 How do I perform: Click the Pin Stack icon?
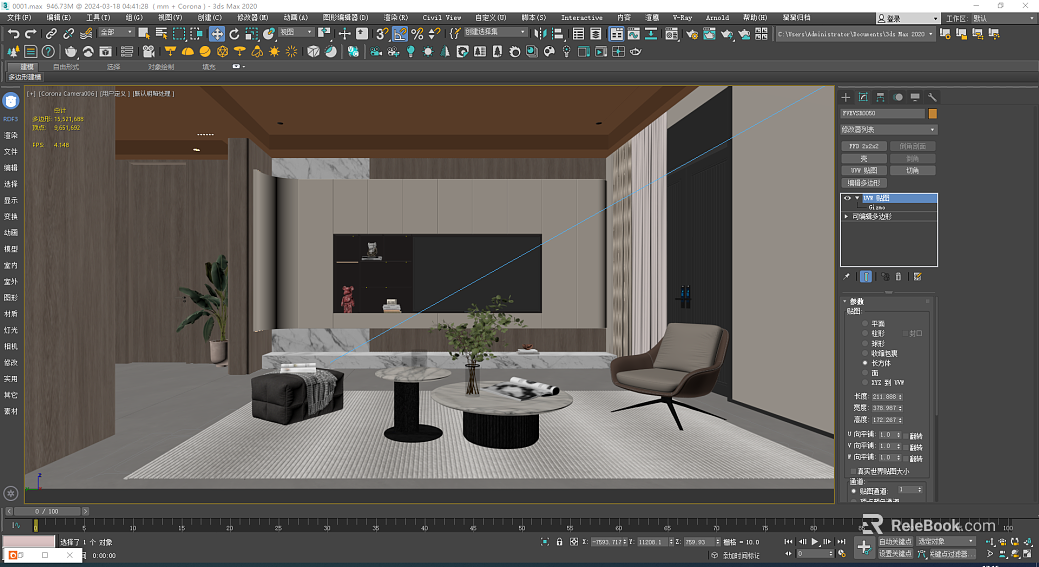click(847, 277)
